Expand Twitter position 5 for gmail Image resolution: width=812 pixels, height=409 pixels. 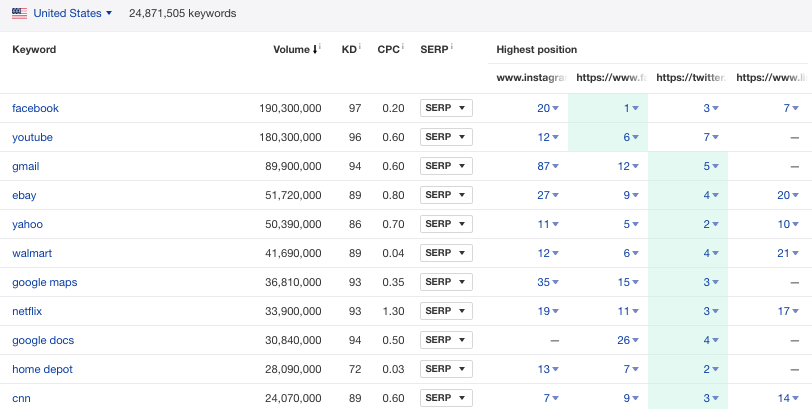[x=711, y=166]
